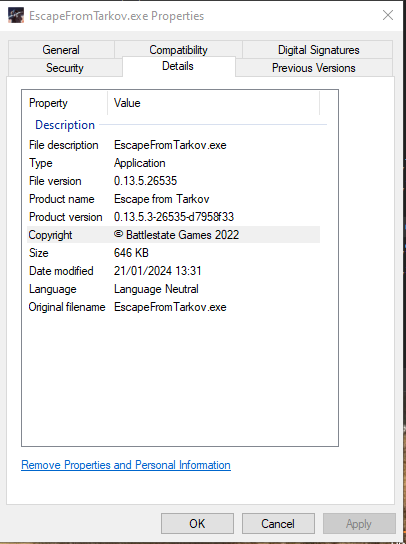Click the Escape from Tarkov product name value
406x544 pixels.
162,199
